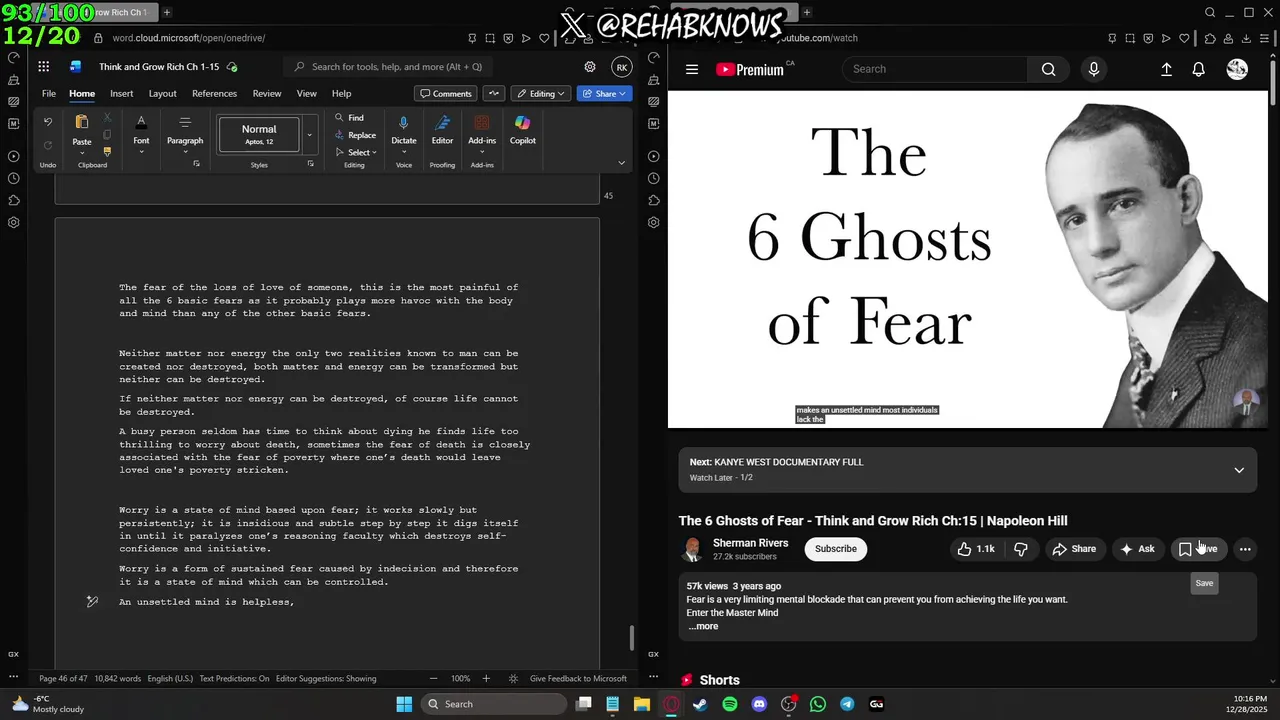Click the YouTube Premium logo
Viewport: 1280px width, 720px height.
point(750,69)
